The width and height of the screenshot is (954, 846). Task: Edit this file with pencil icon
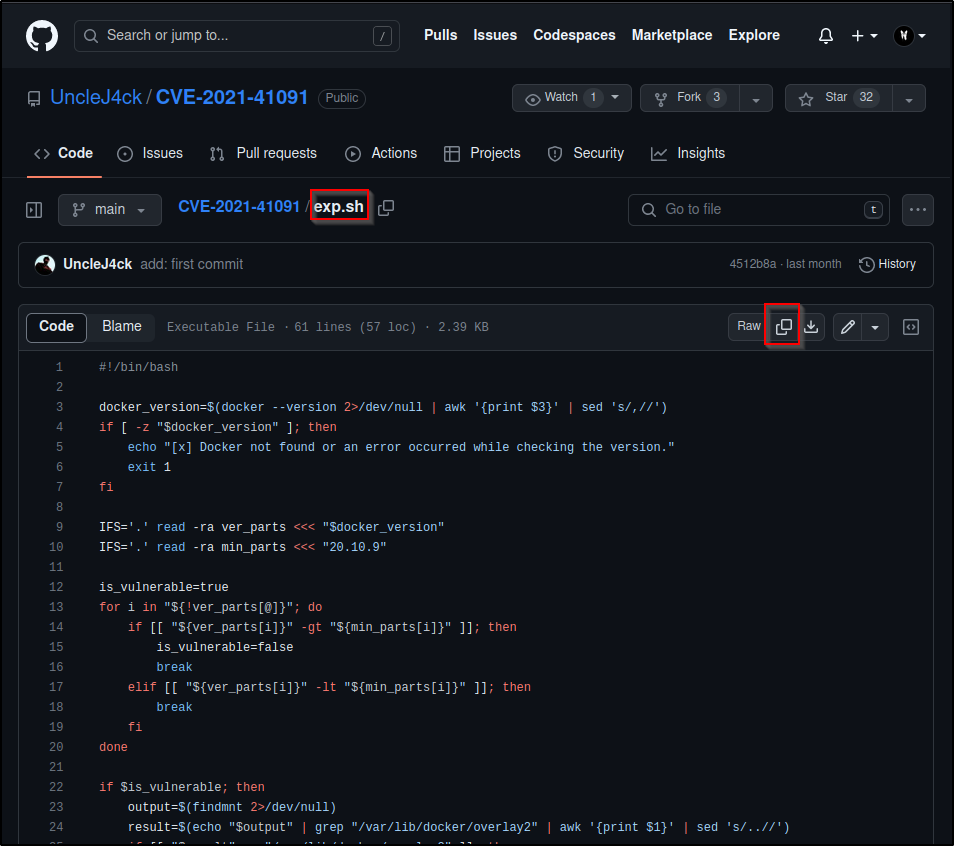(848, 327)
